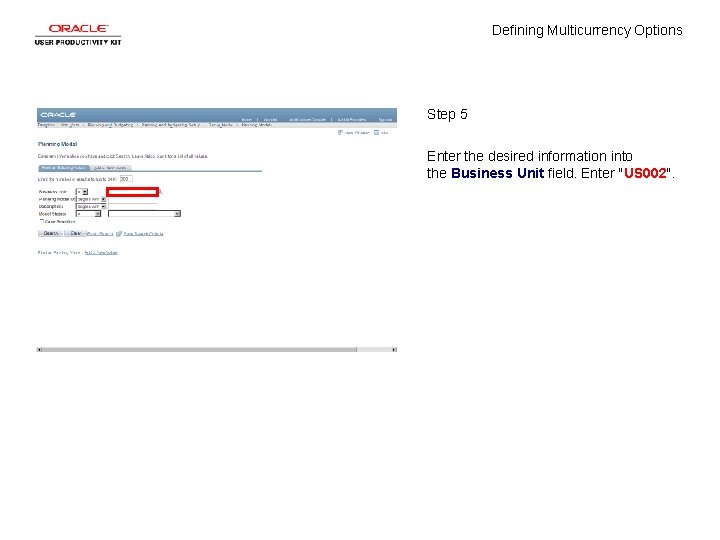Click Add to Favorites link
720x540 pixels.
coord(352,119)
